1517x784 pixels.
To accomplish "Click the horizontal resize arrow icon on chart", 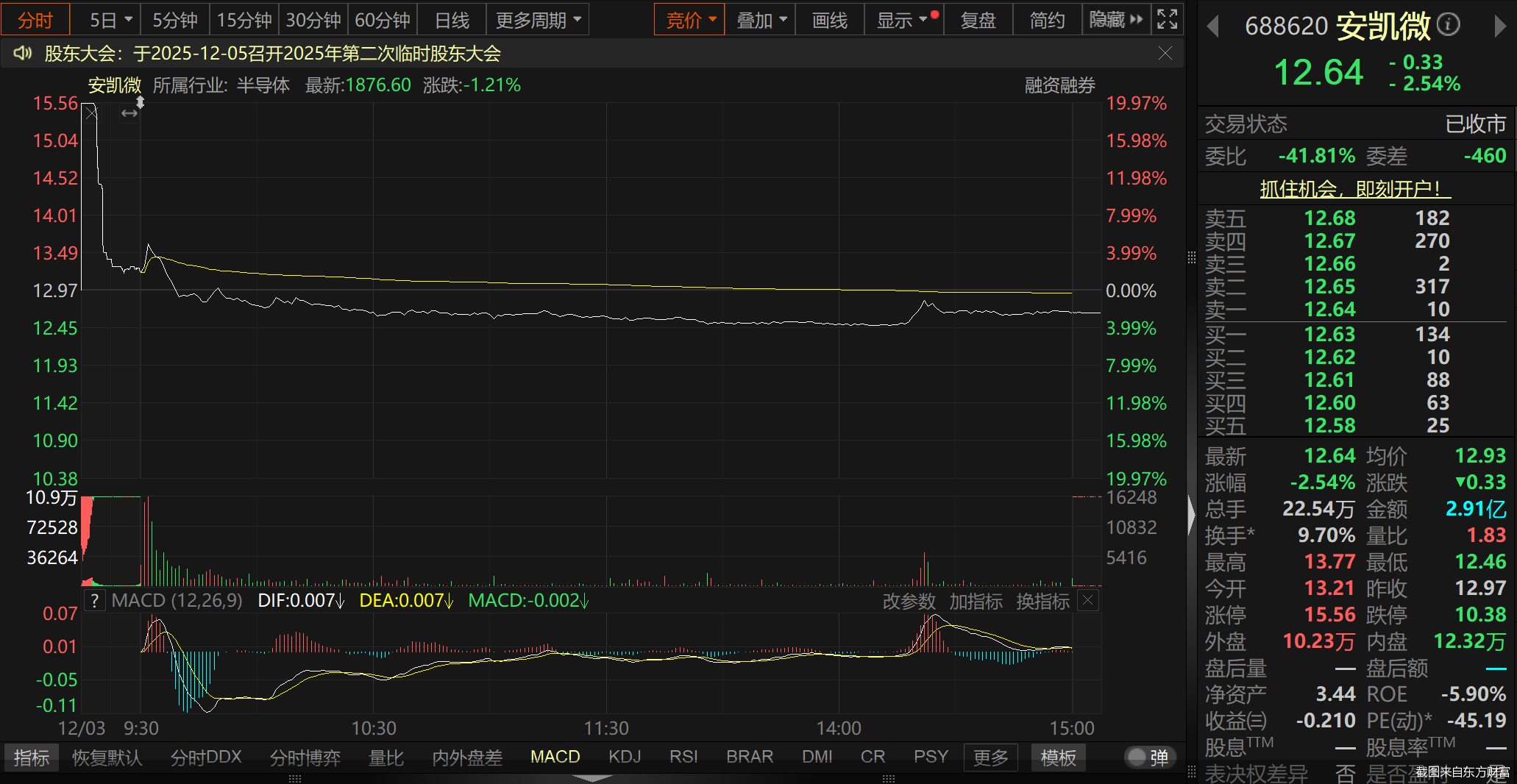I will coord(129,113).
